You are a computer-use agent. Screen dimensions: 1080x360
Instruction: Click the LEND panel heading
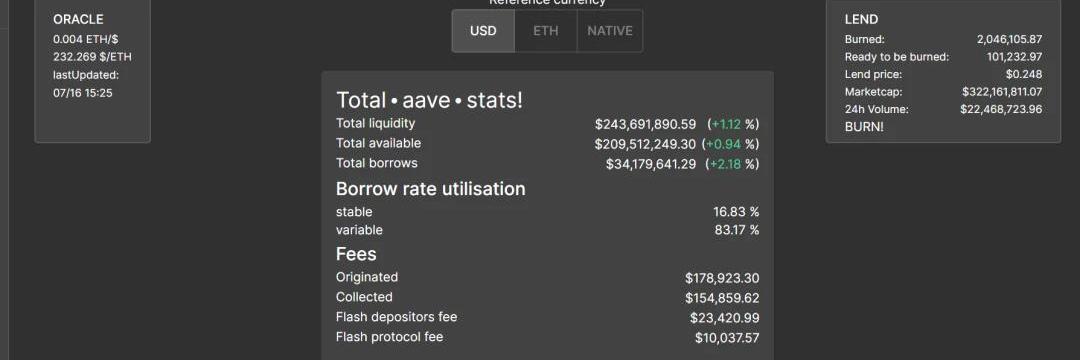click(861, 19)
